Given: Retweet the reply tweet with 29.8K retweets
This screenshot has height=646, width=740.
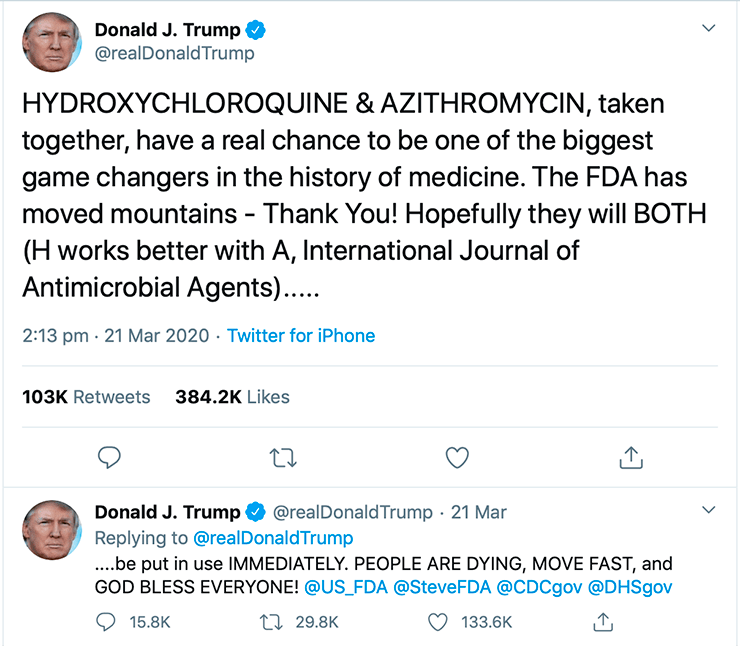Looking at the screenshot, I should (x=272, y=622).
